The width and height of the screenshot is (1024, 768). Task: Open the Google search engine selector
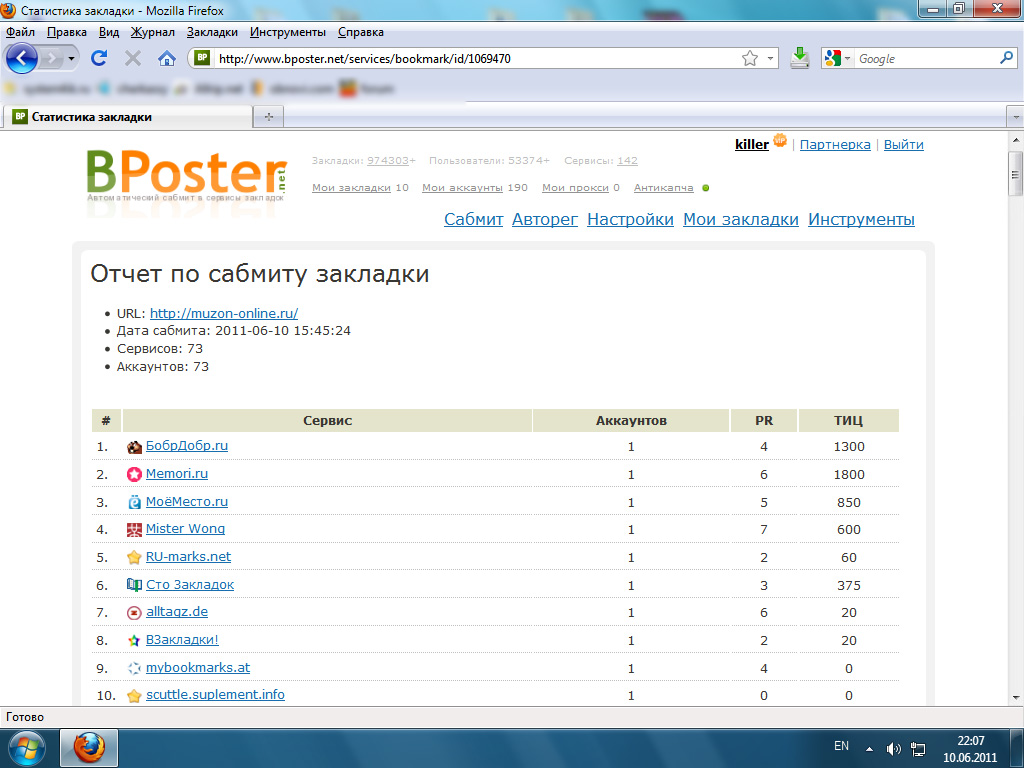(x=838, y=59)
